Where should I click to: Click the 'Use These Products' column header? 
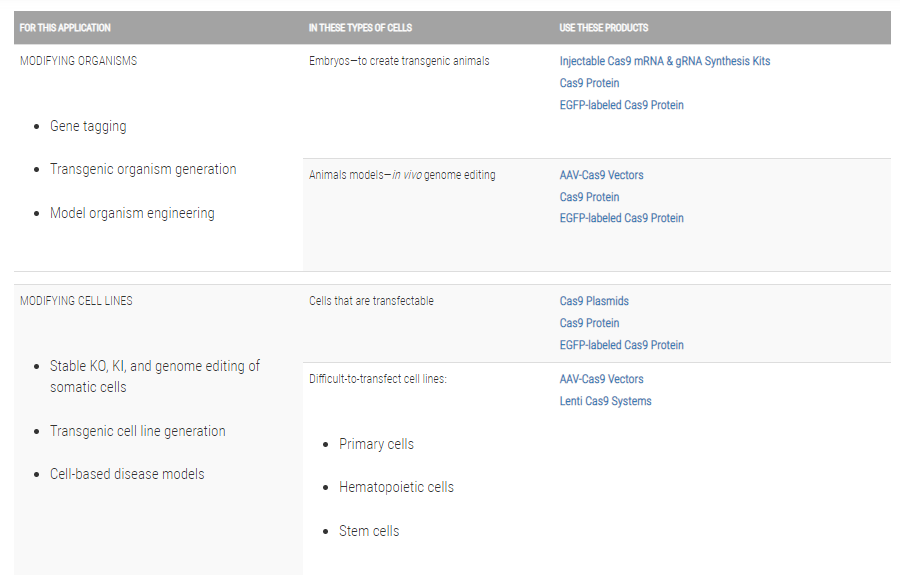pos(603,28)
